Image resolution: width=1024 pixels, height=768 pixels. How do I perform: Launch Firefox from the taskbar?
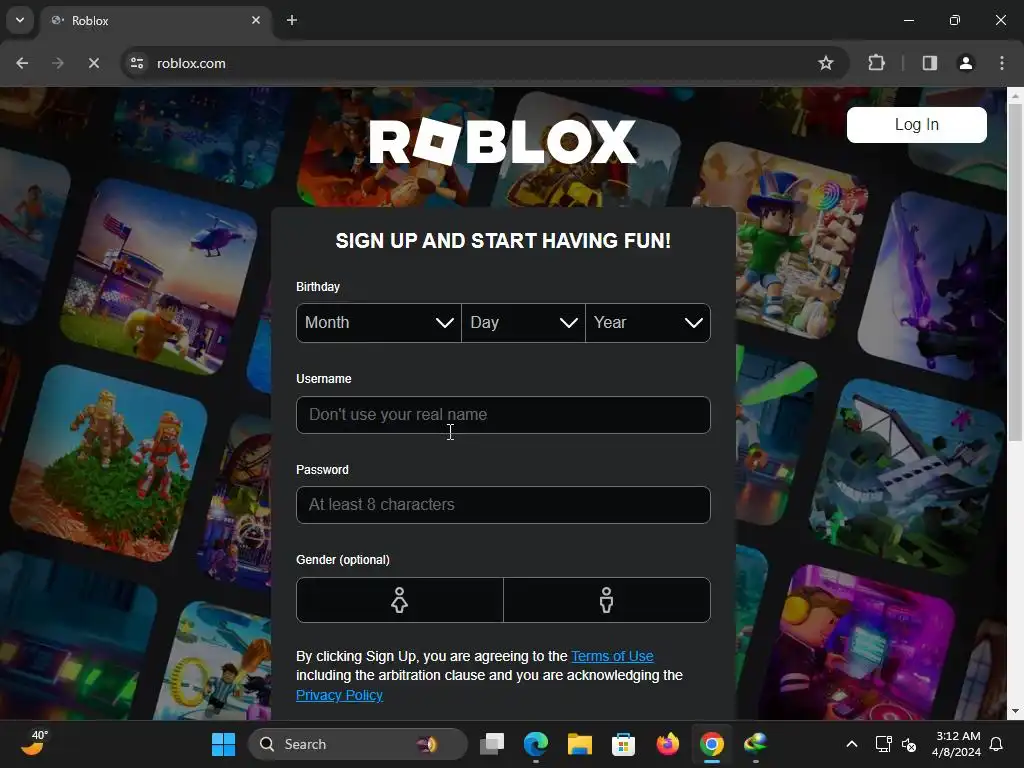[667, 744]
